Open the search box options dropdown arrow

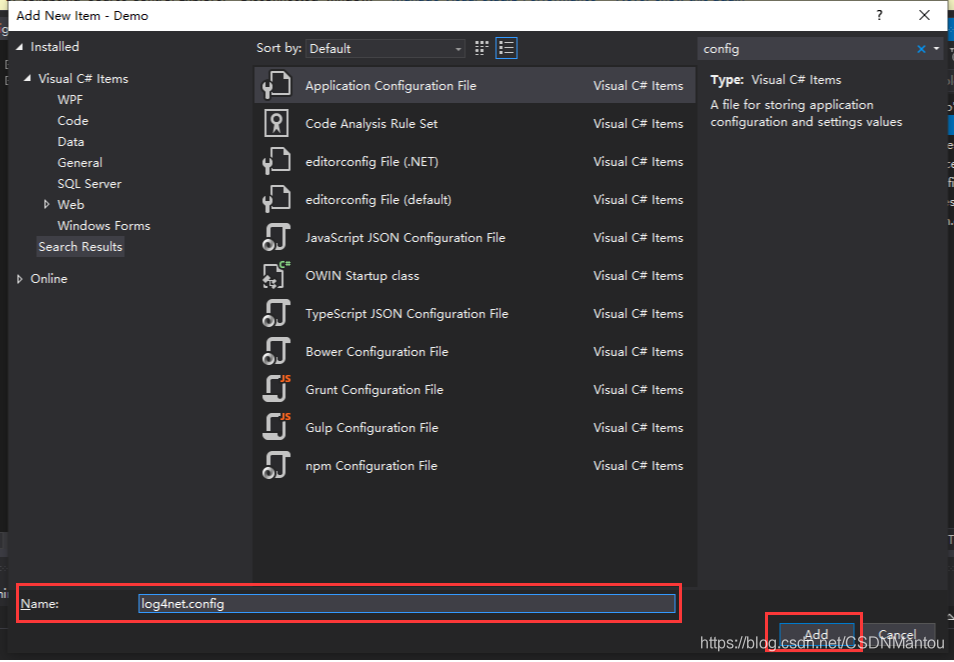[936, 49]
